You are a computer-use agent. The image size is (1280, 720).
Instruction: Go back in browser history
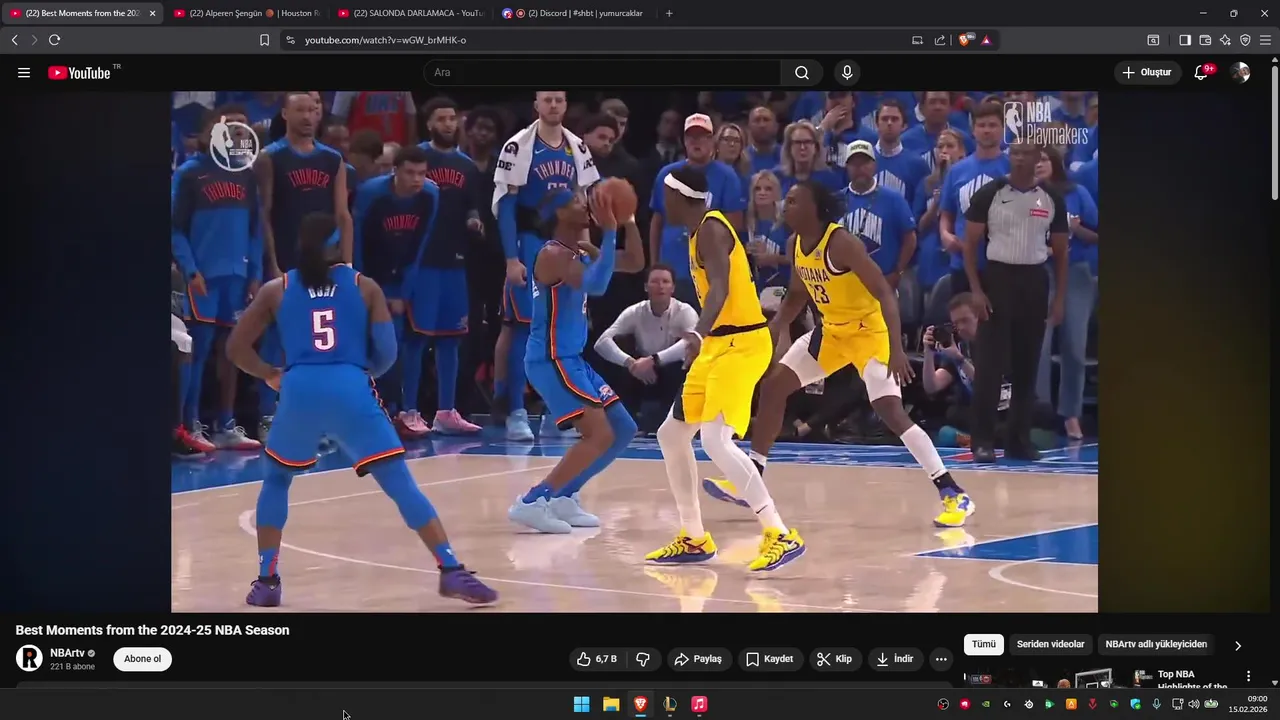tap(14, 40)
